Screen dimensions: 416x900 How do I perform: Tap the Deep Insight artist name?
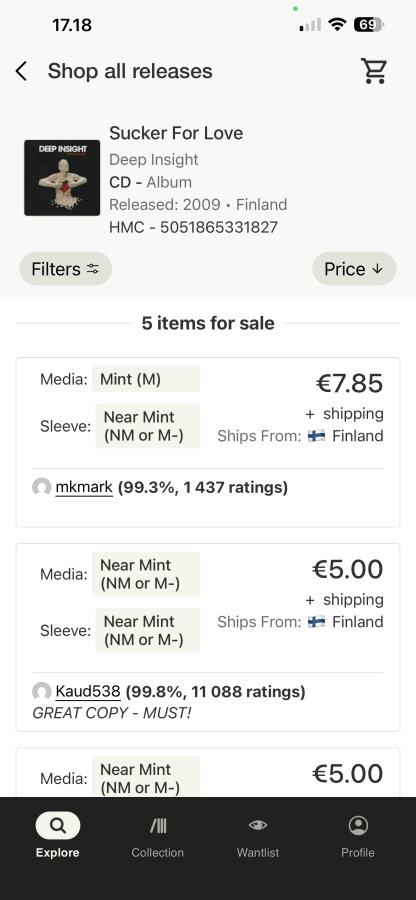pyautogui.click(x=154, y=160)
